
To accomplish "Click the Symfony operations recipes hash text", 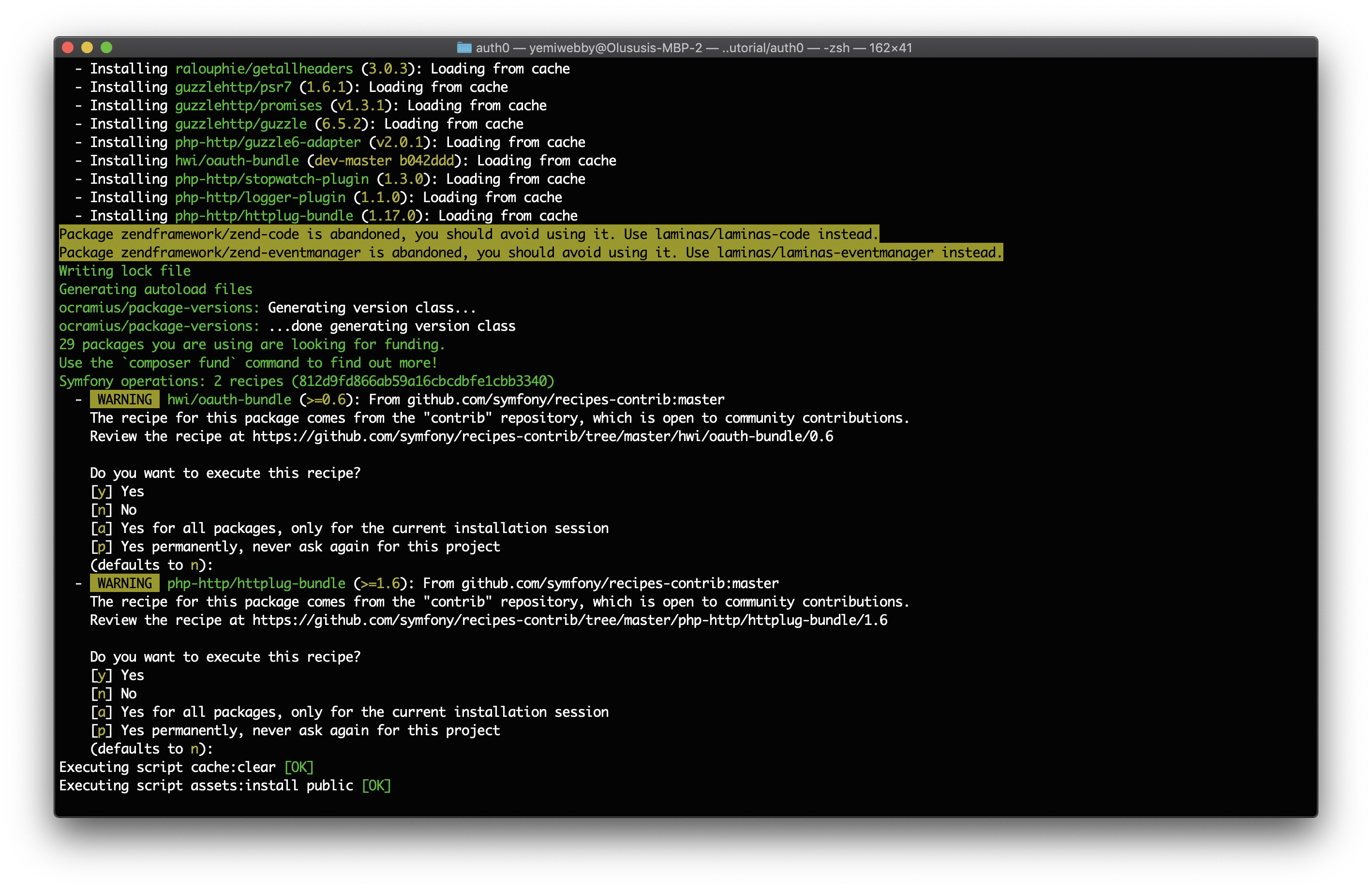I will click(x=422, y=381).
